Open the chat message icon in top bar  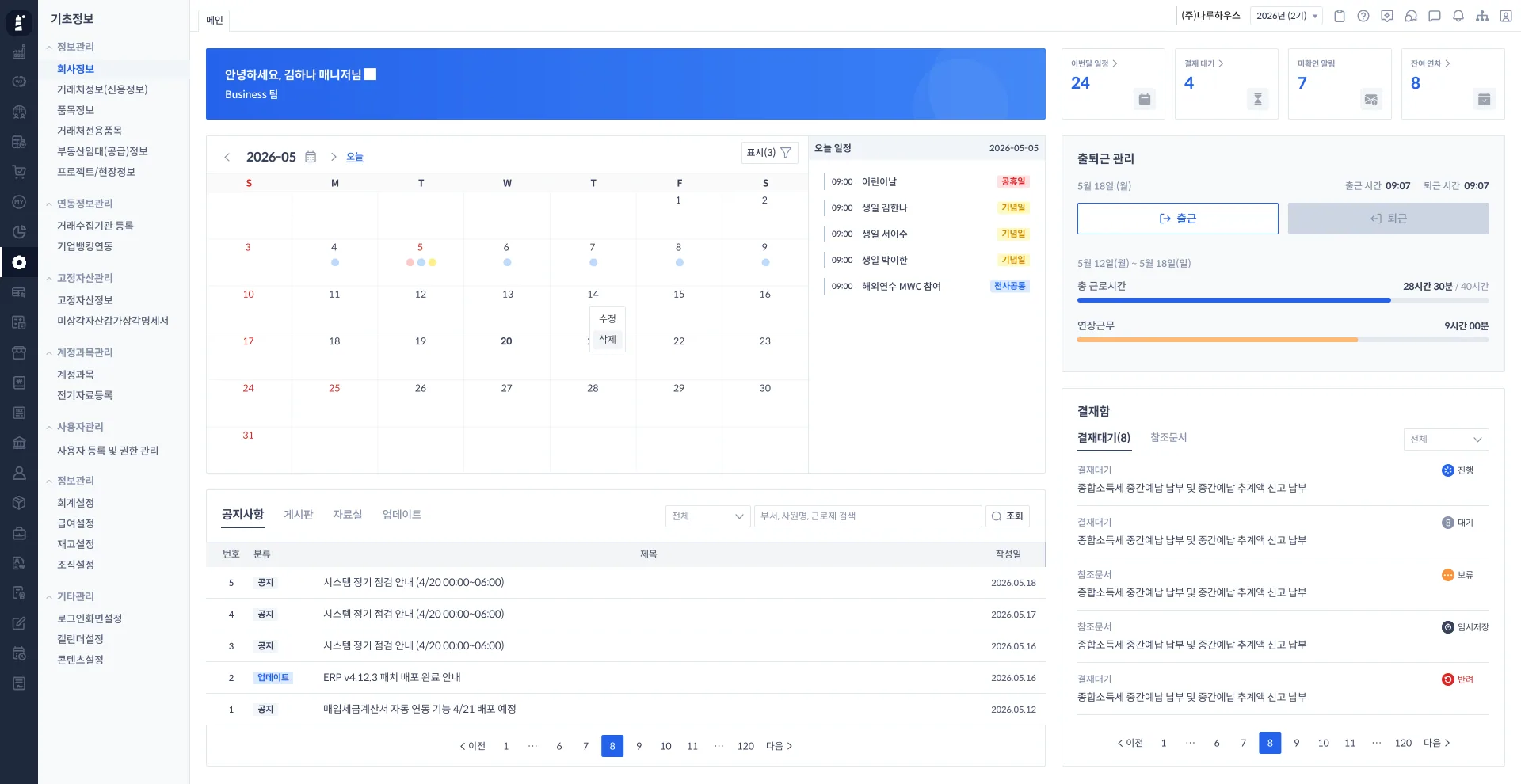coord(1435,16)
